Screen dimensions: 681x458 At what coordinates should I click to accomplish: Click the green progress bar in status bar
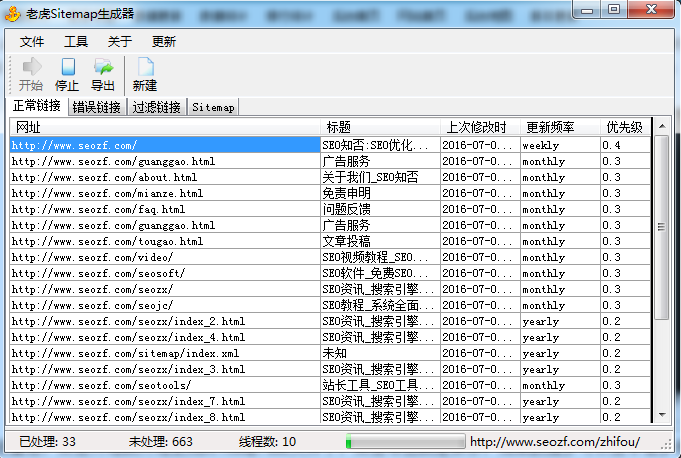[x=404, y=441]
